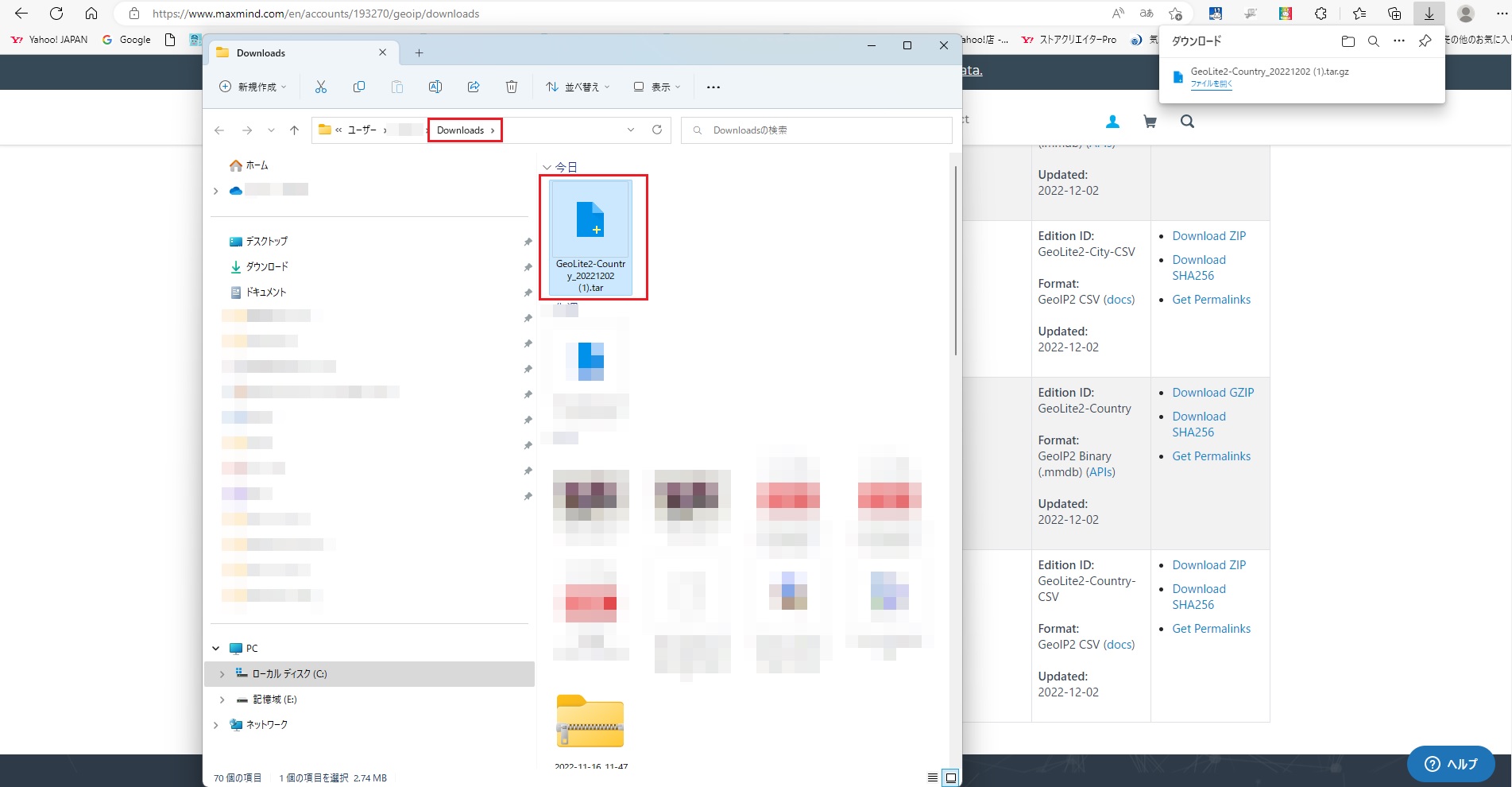Click the Cut scissors icon in Explorer toolbar
Screen dimensions: 1512x787
coord(321,87)
